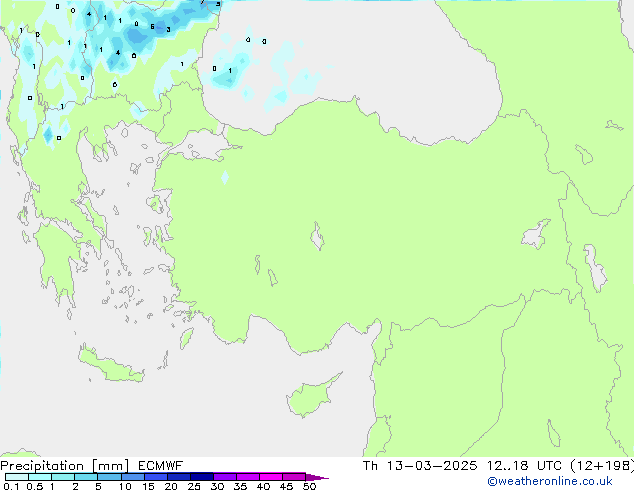
Task: Select the 25–30 mm dark blue swatch
Action: coord(201,477)
